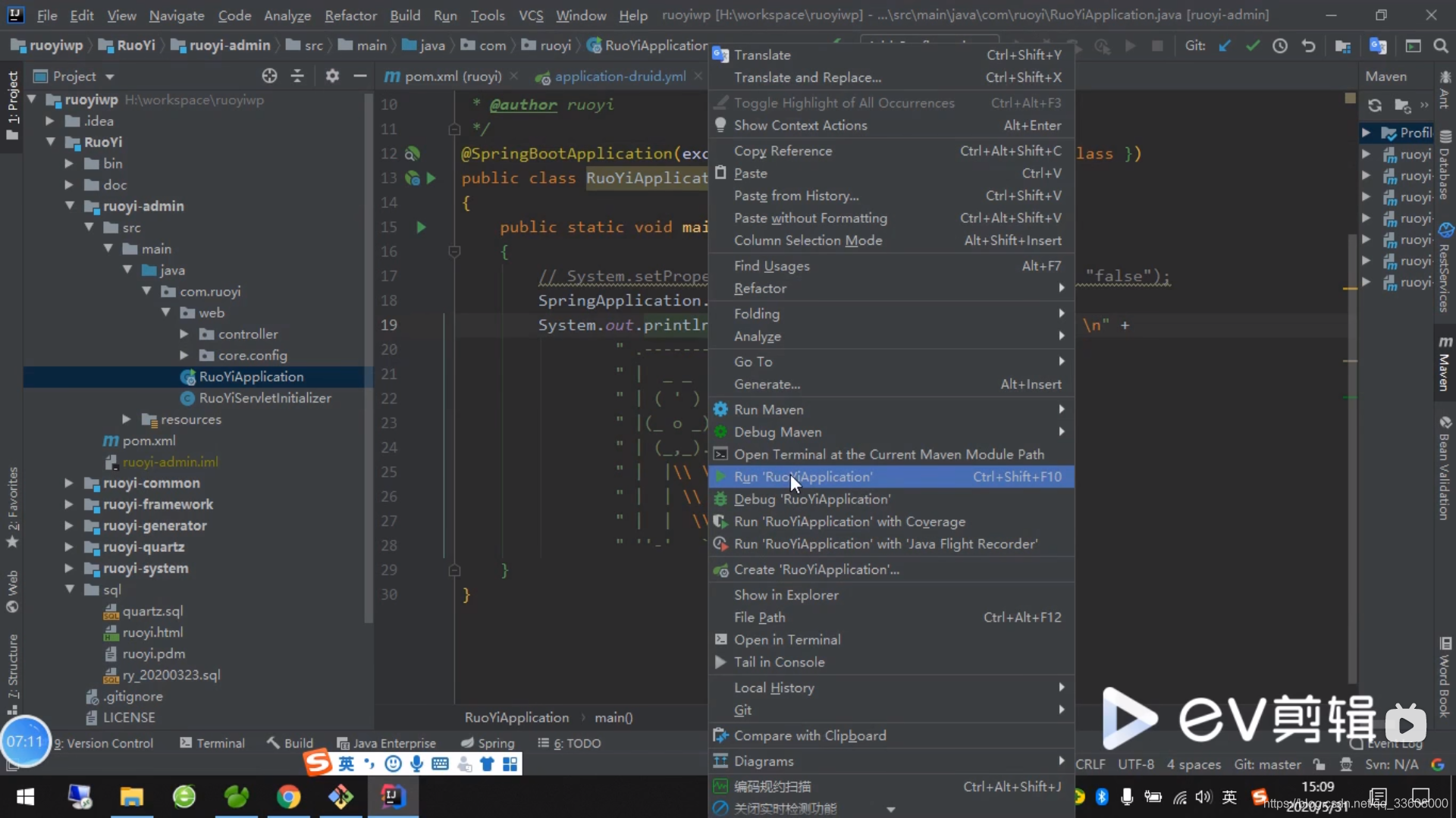Click locate-in-project target icon
1456x818 pixels.
[x=269, y=76]
